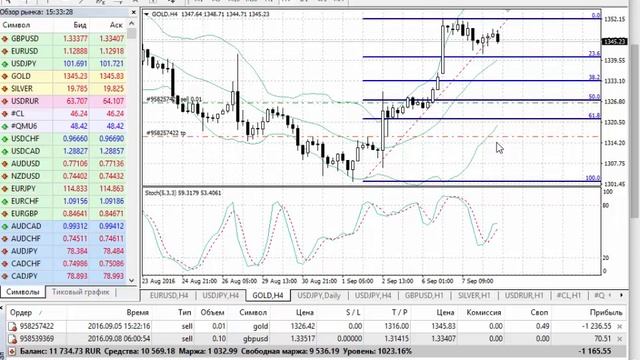Click the Аск column header
Viewport: 640px width, 360px height.
pyautogui.click(x=116, y=25)
